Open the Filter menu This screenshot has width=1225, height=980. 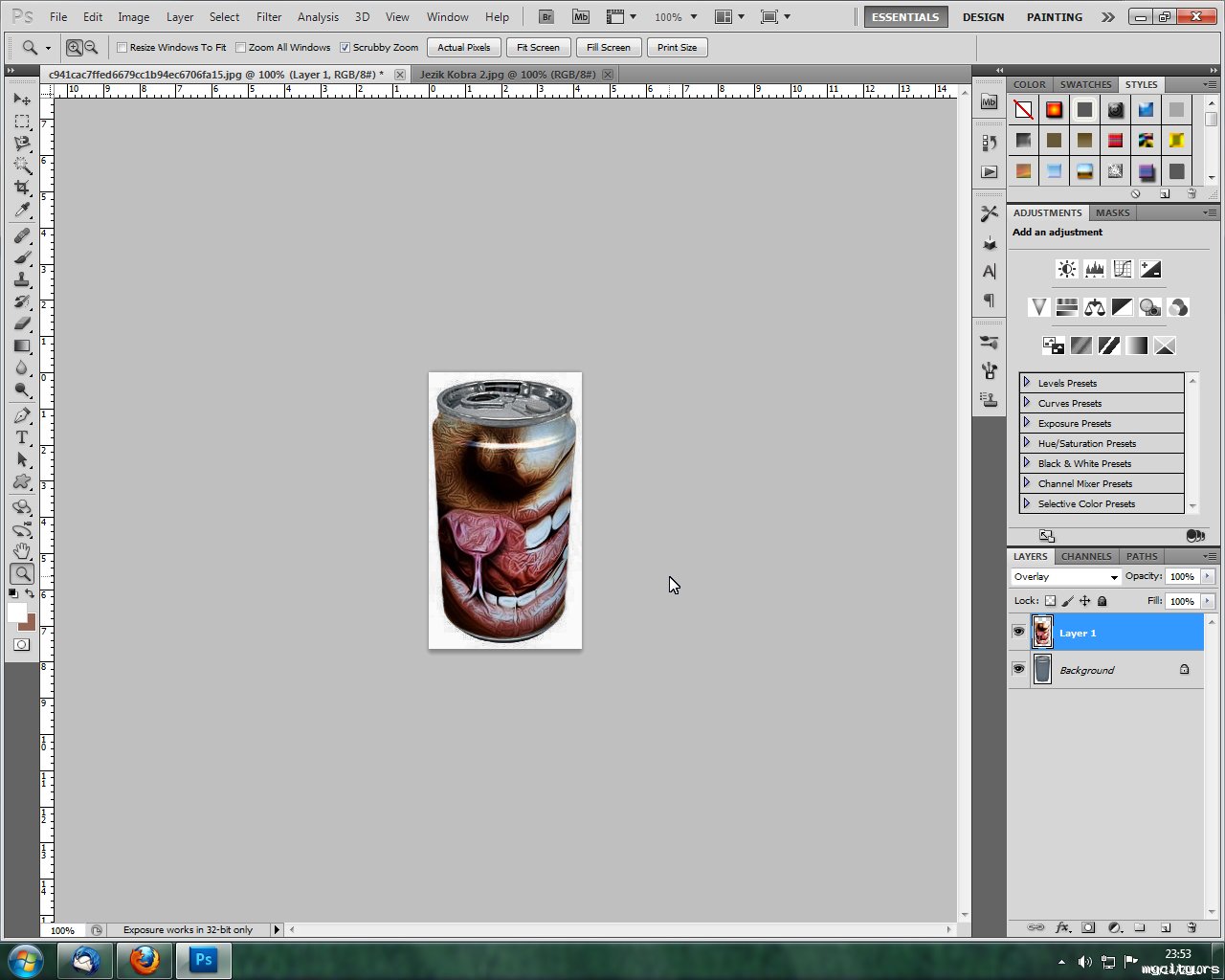tap(269, 17)
